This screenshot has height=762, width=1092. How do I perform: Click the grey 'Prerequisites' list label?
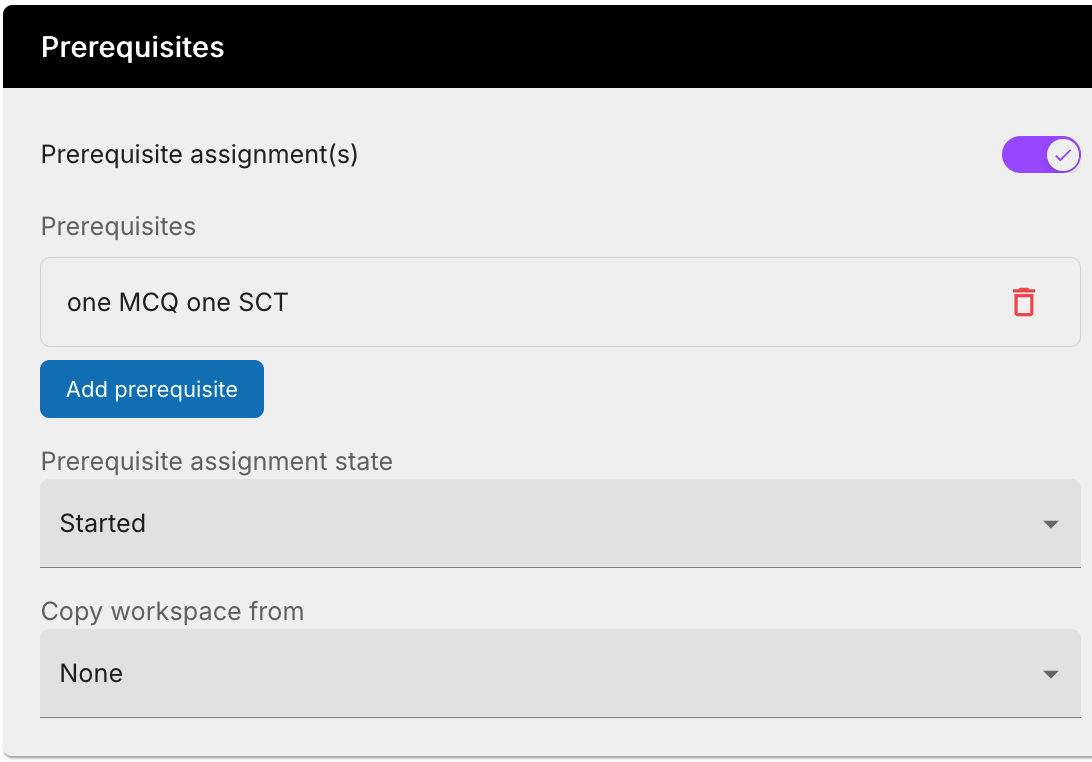118,227
